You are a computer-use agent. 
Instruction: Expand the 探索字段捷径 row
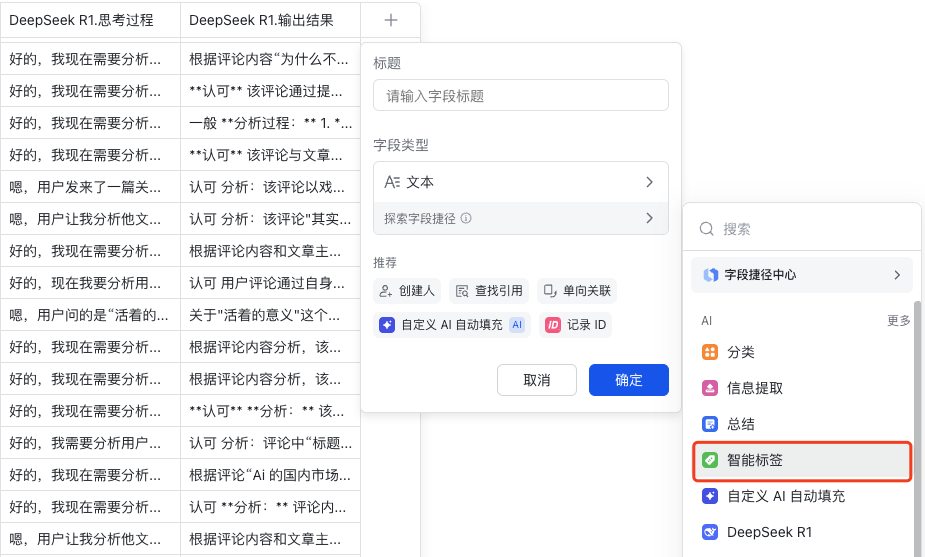520,218
